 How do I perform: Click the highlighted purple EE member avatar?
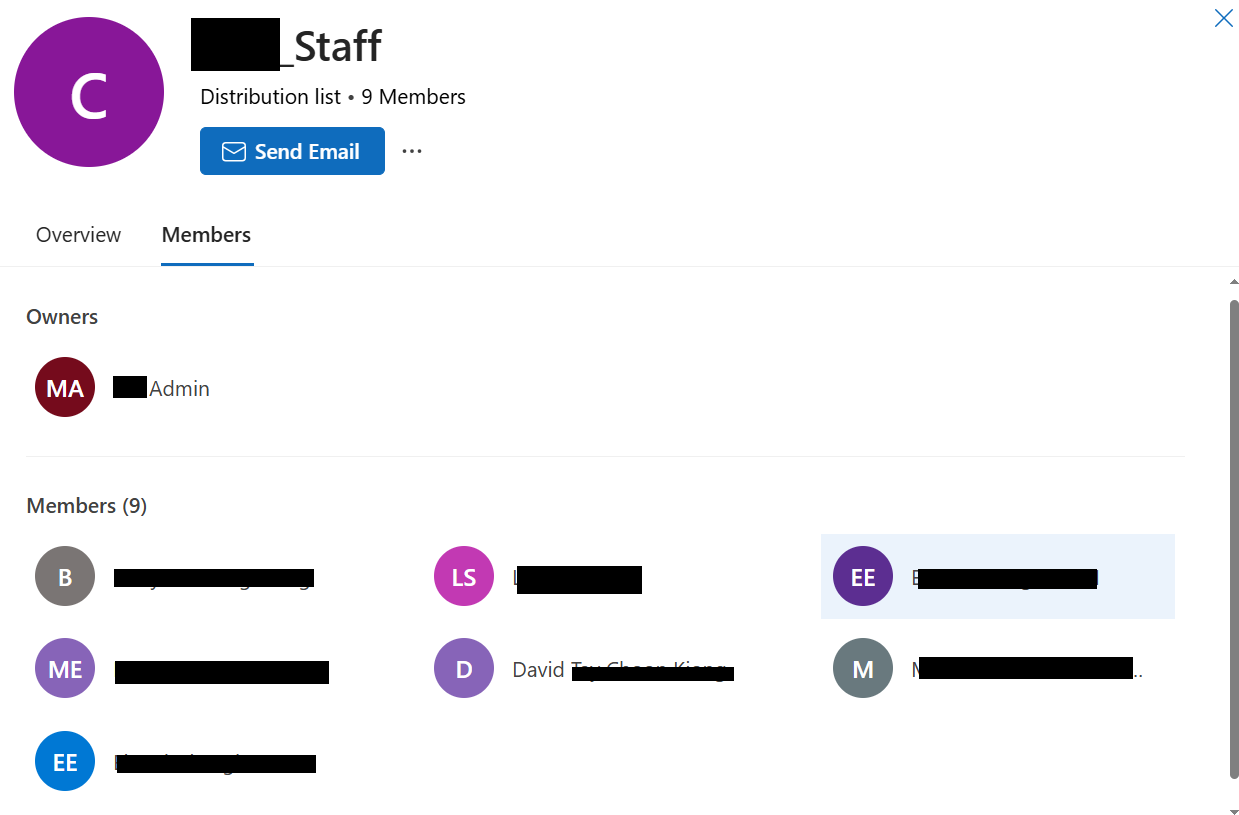coord(863,576)
